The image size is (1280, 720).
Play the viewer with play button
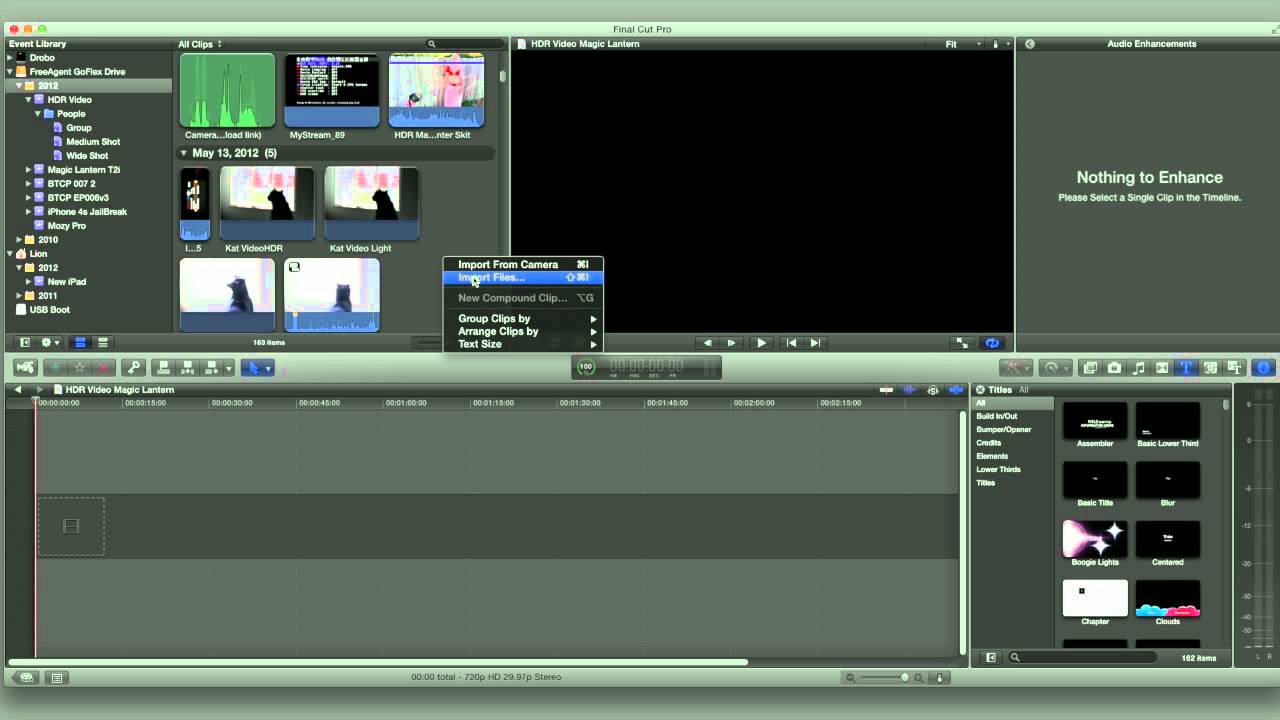(761, 343)
